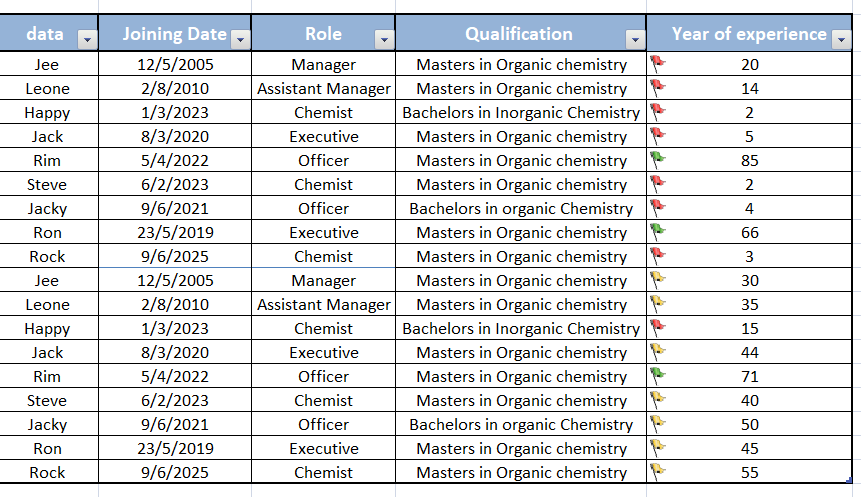Click the red flag icon beside 20

(x=657, y=64)
